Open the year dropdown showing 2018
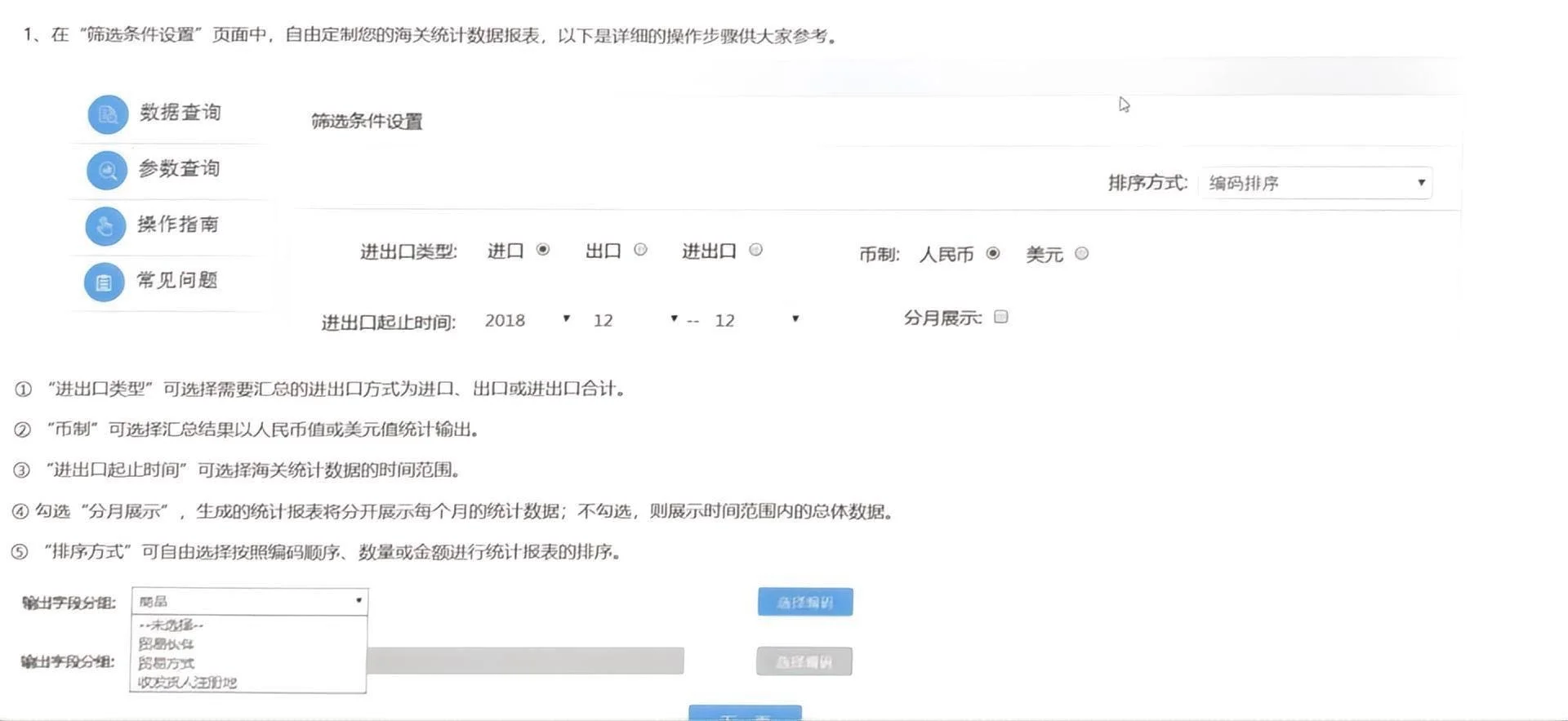Image resolution: width=1568 pixels, height=721 pixels. tap(528, 320)
